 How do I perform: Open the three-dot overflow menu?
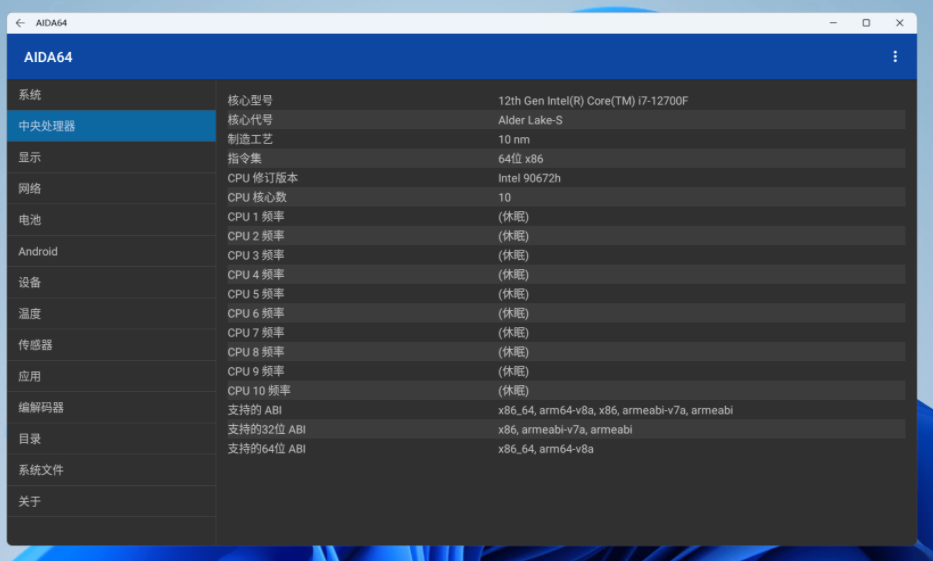coord(894,57)
